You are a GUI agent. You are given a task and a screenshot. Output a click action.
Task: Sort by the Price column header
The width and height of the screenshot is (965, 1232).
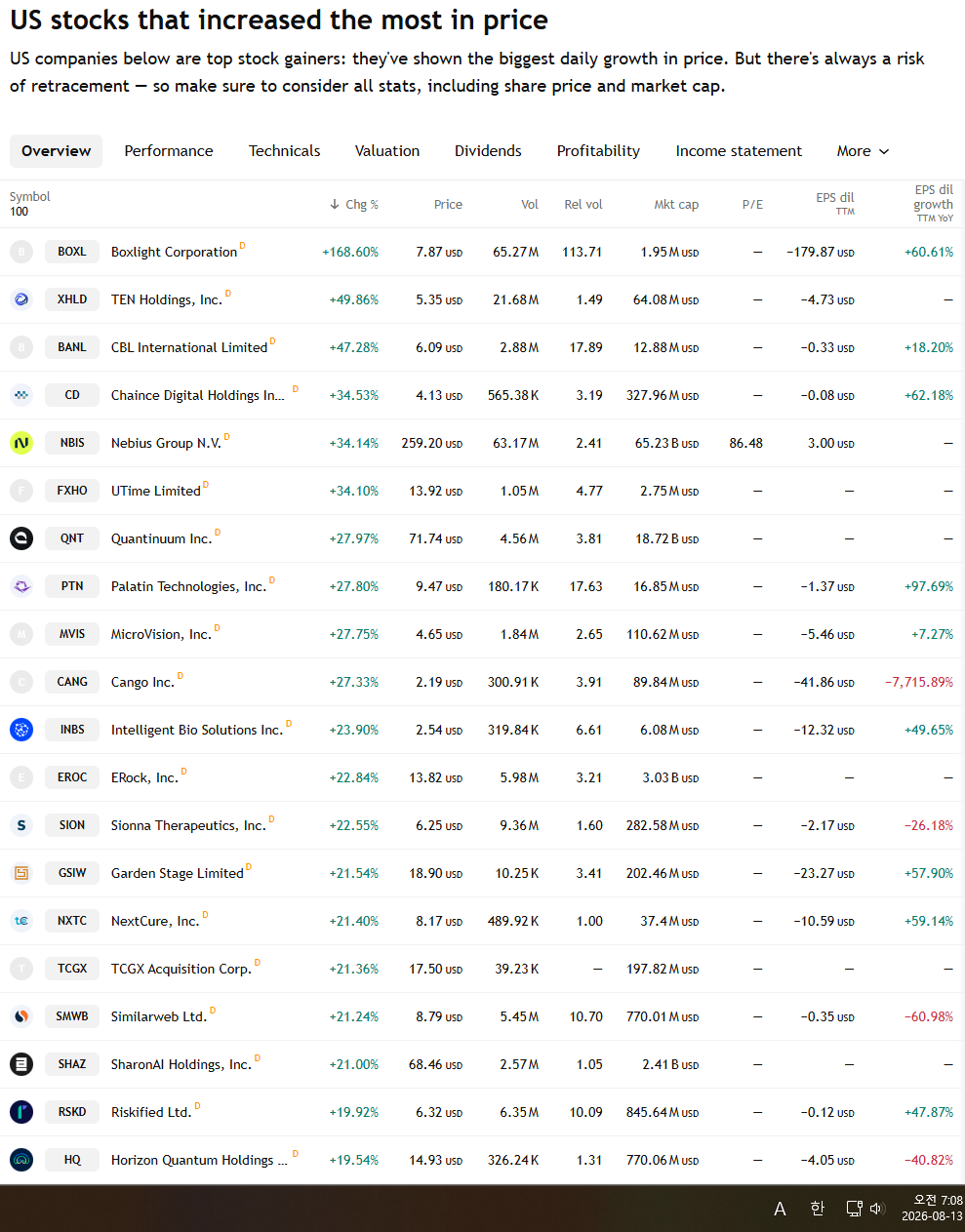point(448,205)
